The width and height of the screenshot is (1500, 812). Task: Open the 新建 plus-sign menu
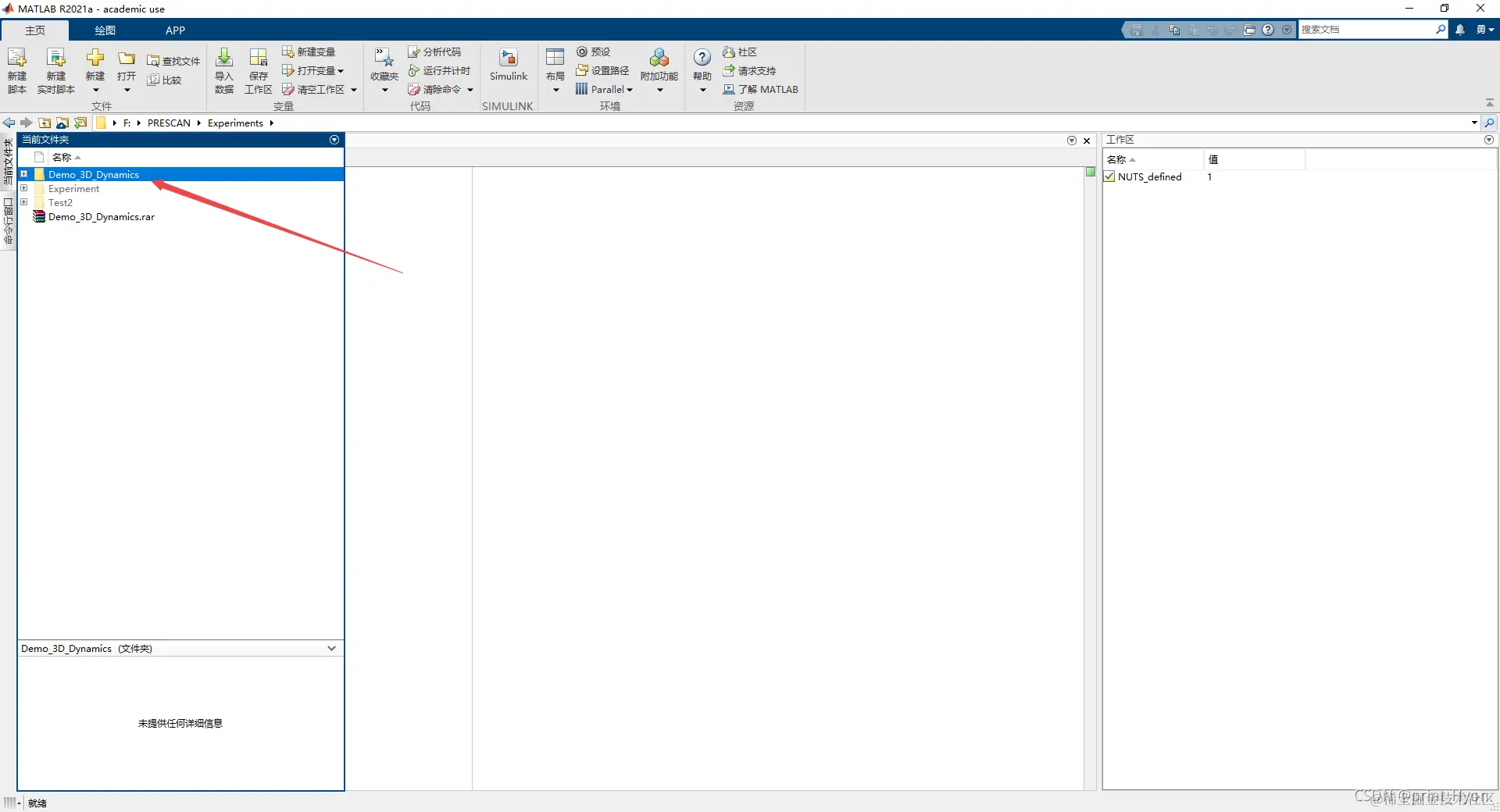click(x=95, y=70)
